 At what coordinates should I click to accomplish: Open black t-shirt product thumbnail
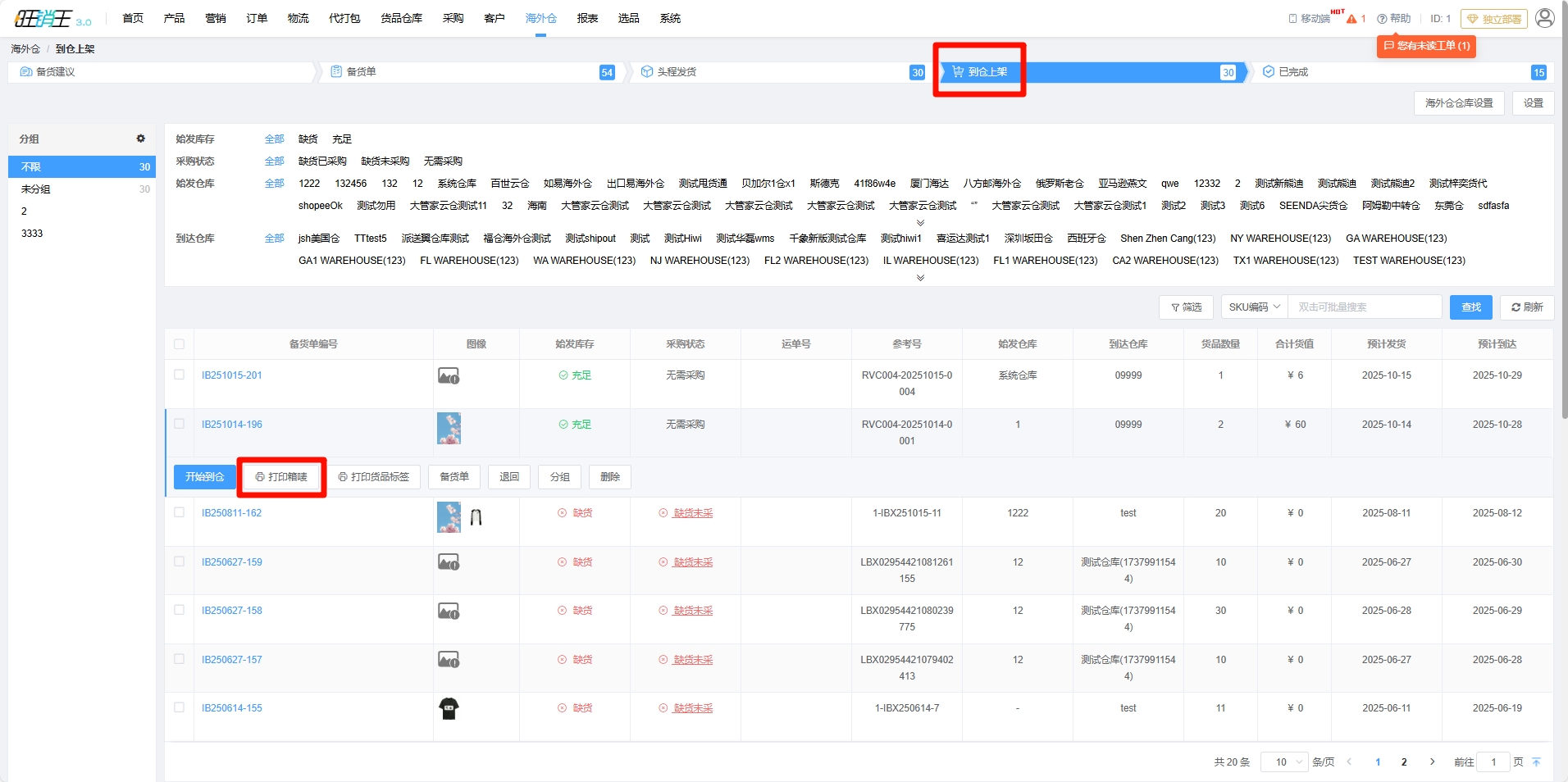449,709
